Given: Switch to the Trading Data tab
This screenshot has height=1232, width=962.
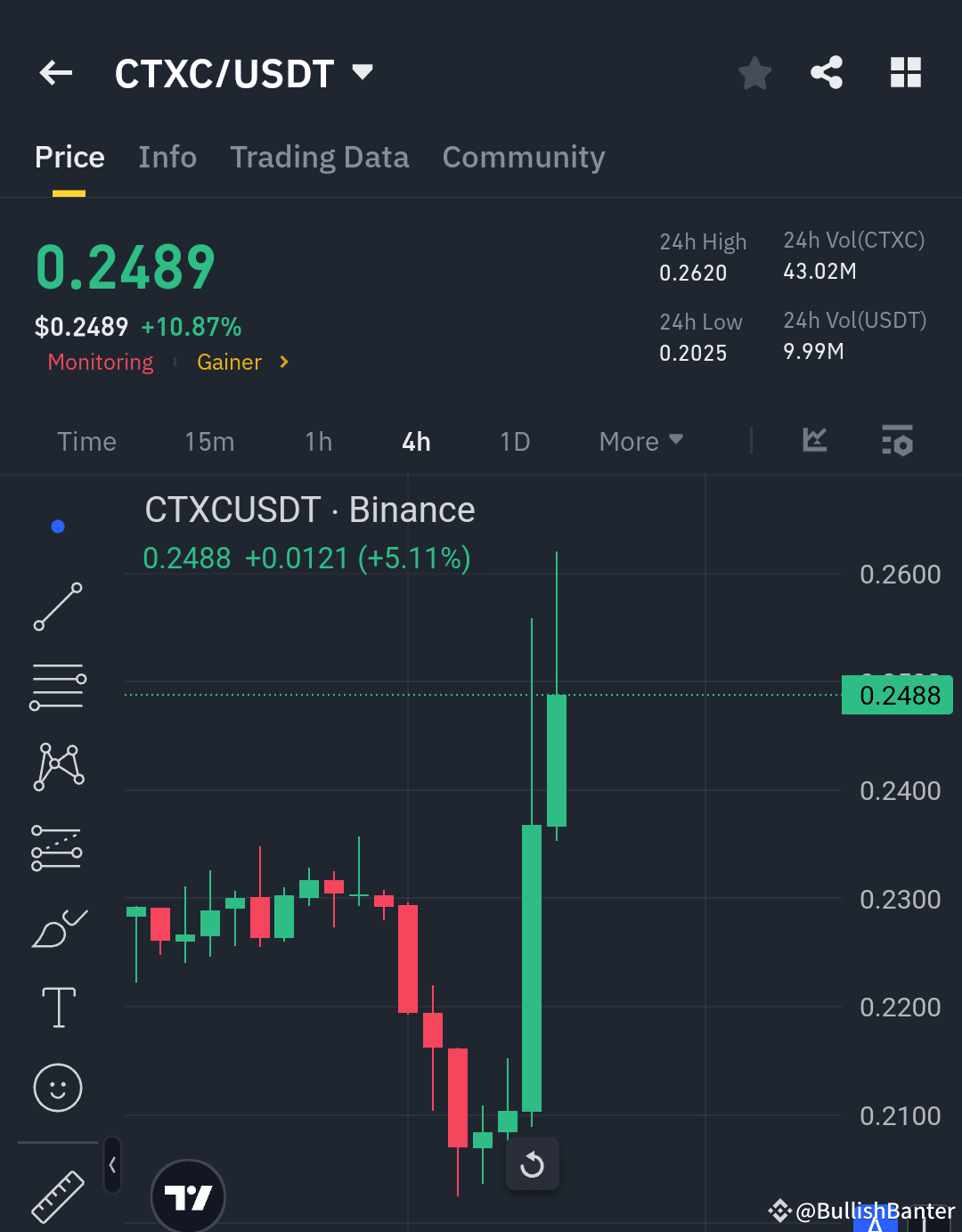Looking at the screenshot, I should click(x=319, y=157).
